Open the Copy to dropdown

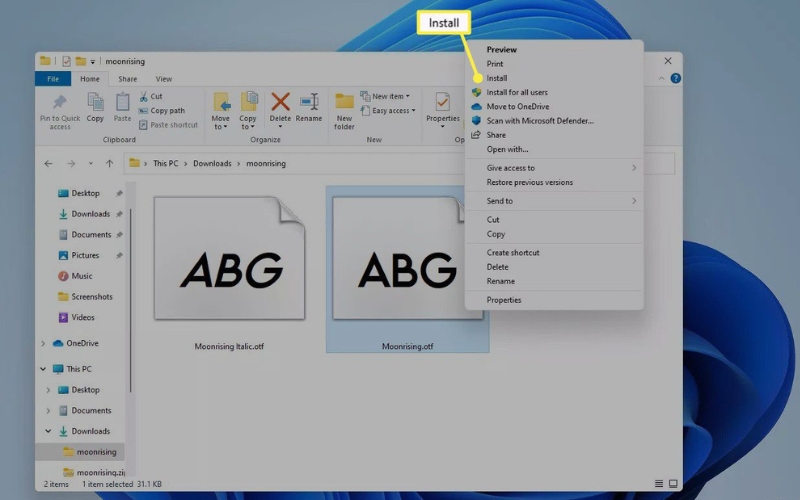(248, 111)
